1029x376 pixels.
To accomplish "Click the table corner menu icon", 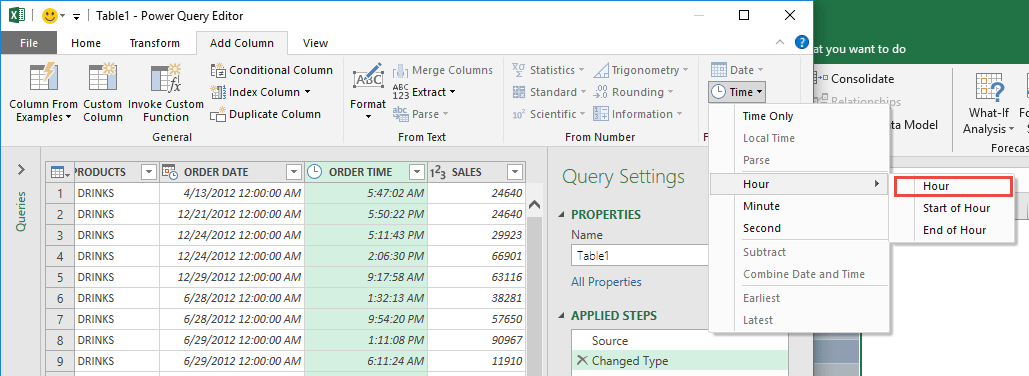I will pyautogui.click(x=60, y=173).
